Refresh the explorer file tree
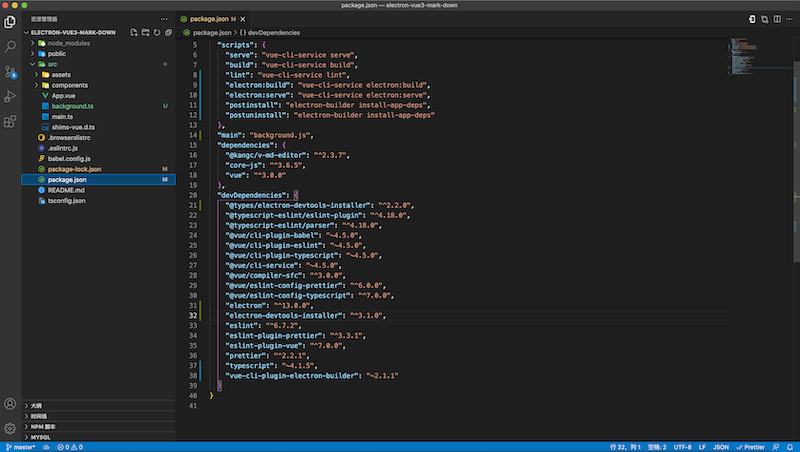Image resolution: width=800 pixels, height=452 pixels. click(157, 32)
